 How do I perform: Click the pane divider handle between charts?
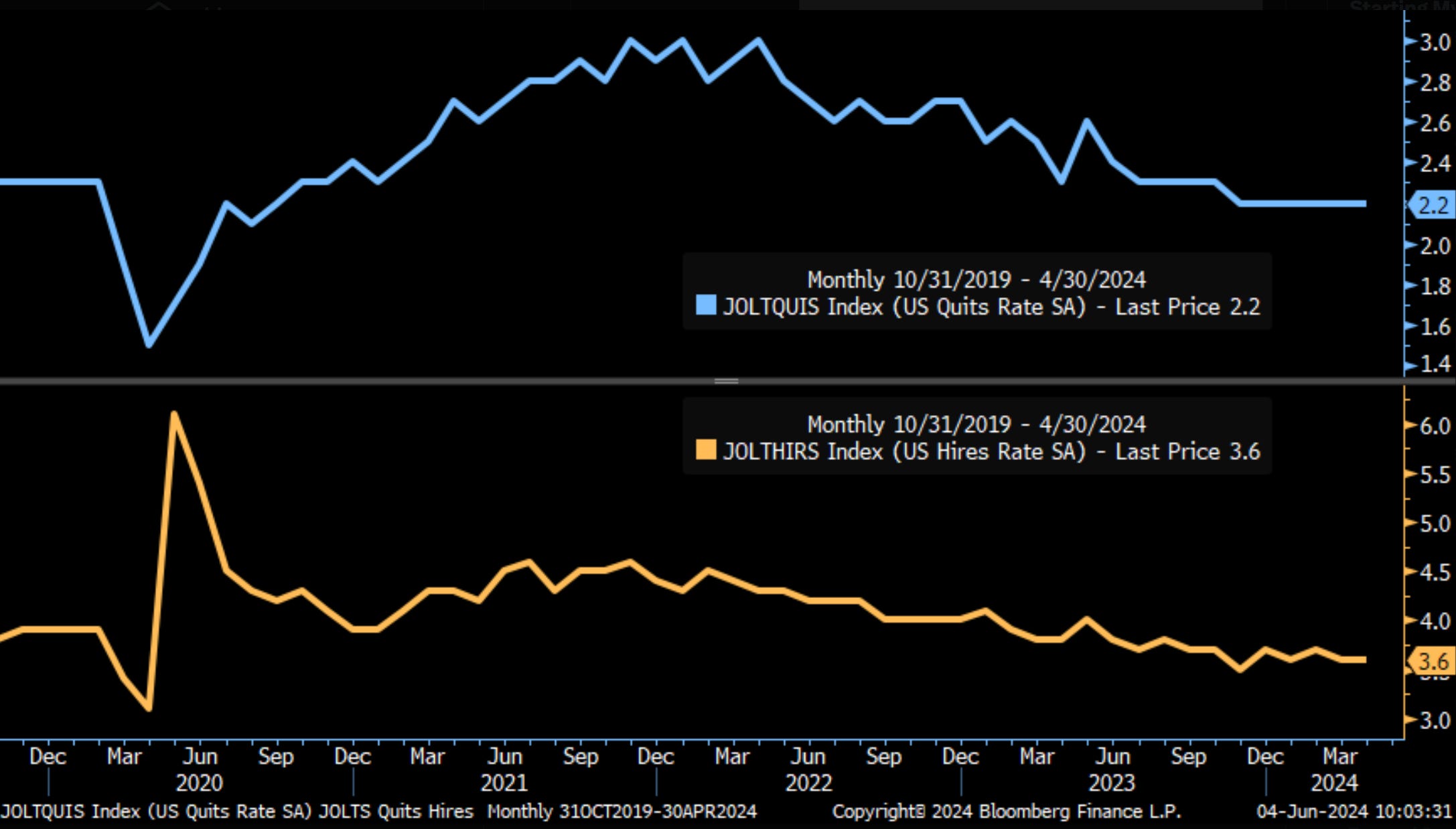coord(727,381)
